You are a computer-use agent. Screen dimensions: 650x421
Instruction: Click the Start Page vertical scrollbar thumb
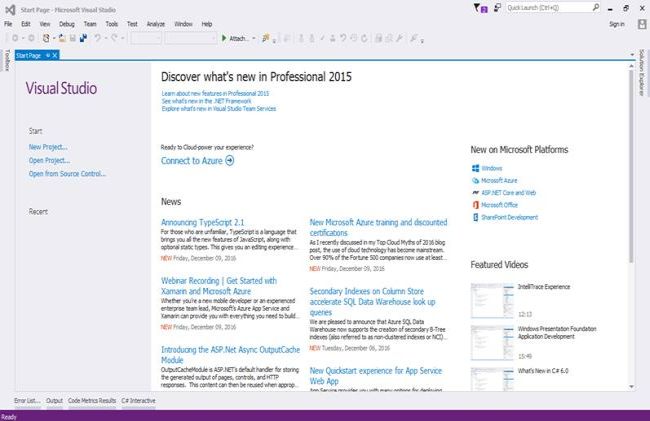click(631, 166)
